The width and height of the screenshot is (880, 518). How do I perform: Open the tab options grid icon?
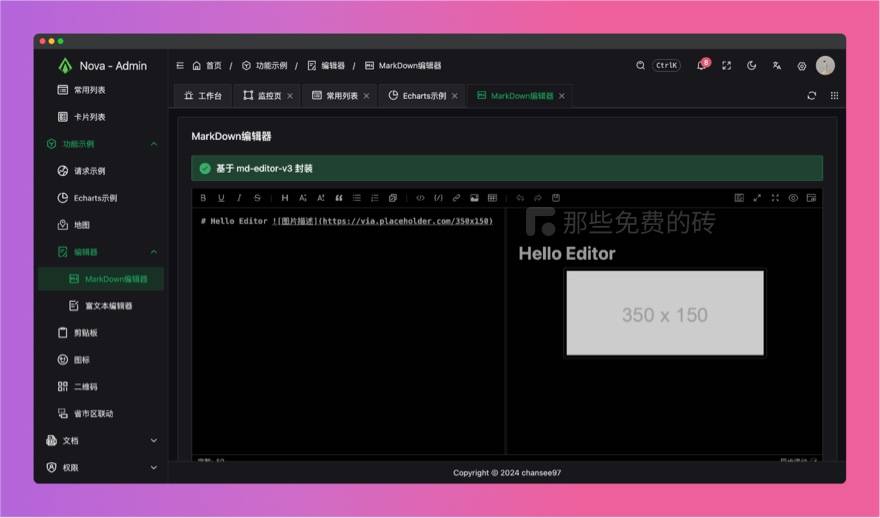[835, 96]
